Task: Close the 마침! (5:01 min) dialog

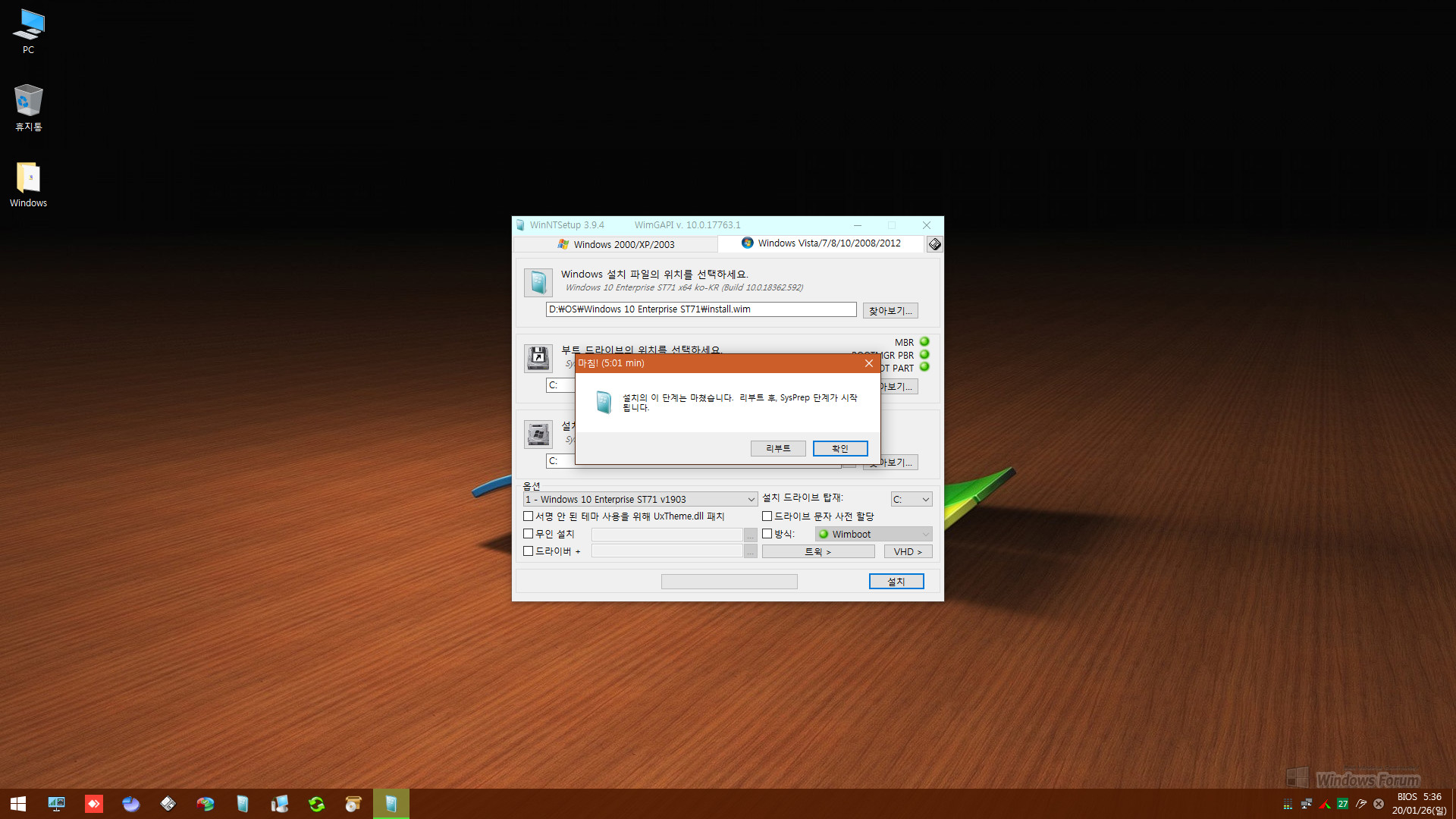Action: [869, 363]
